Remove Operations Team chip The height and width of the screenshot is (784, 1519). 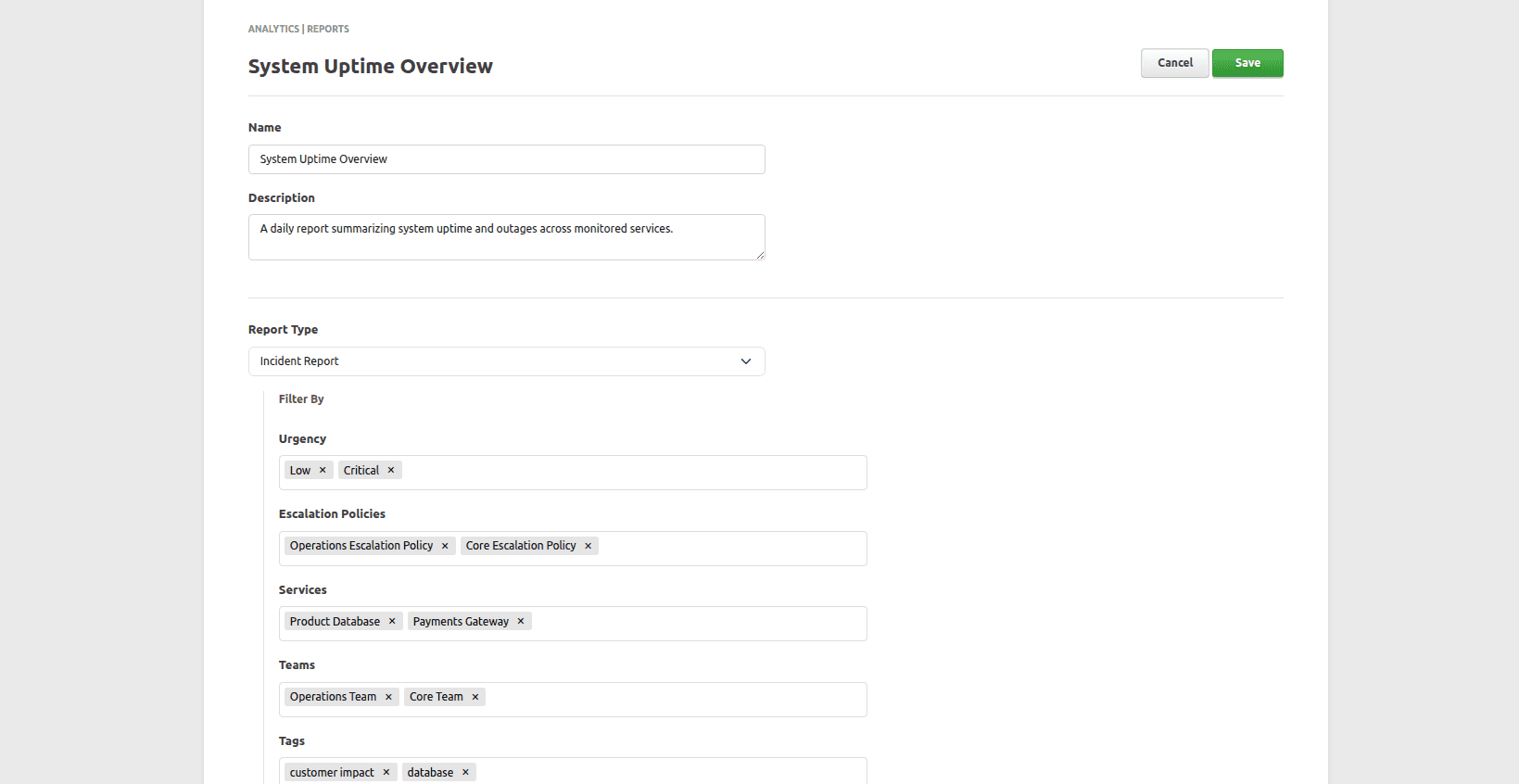coord(388,697)
